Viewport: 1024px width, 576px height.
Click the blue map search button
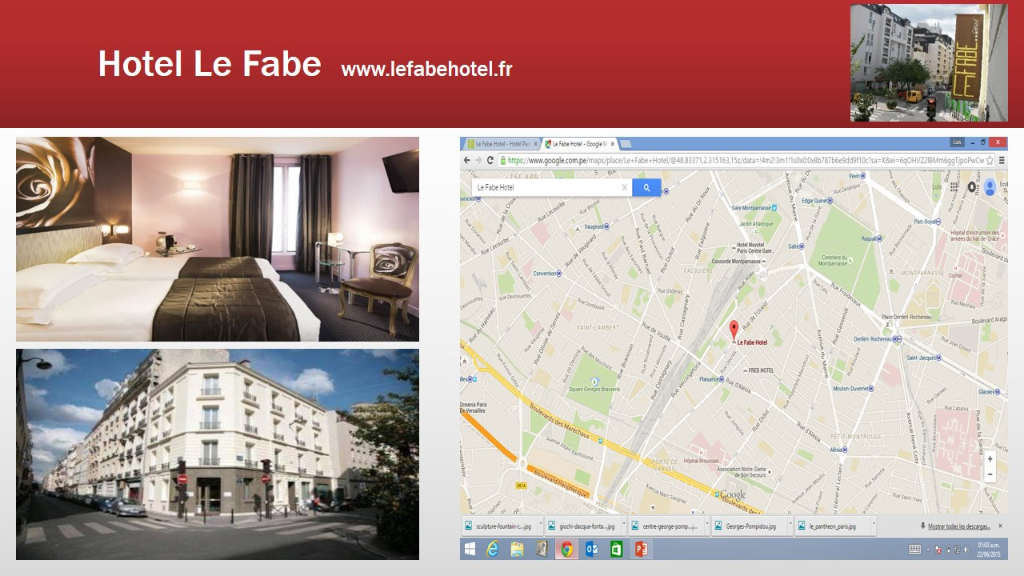click(x=647, y=187)
